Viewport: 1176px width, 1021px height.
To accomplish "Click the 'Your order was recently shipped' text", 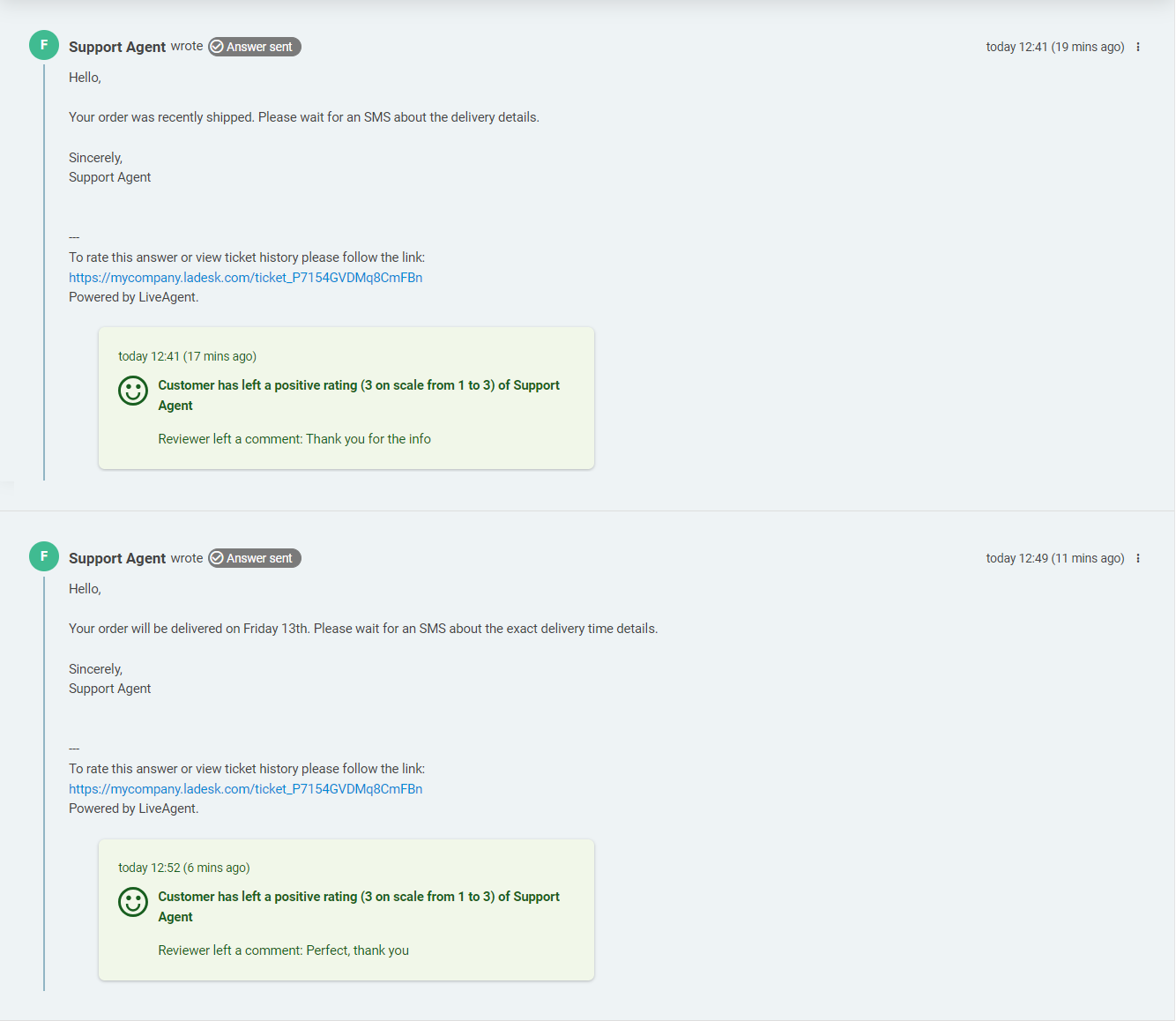I will (x=303, y=117).
